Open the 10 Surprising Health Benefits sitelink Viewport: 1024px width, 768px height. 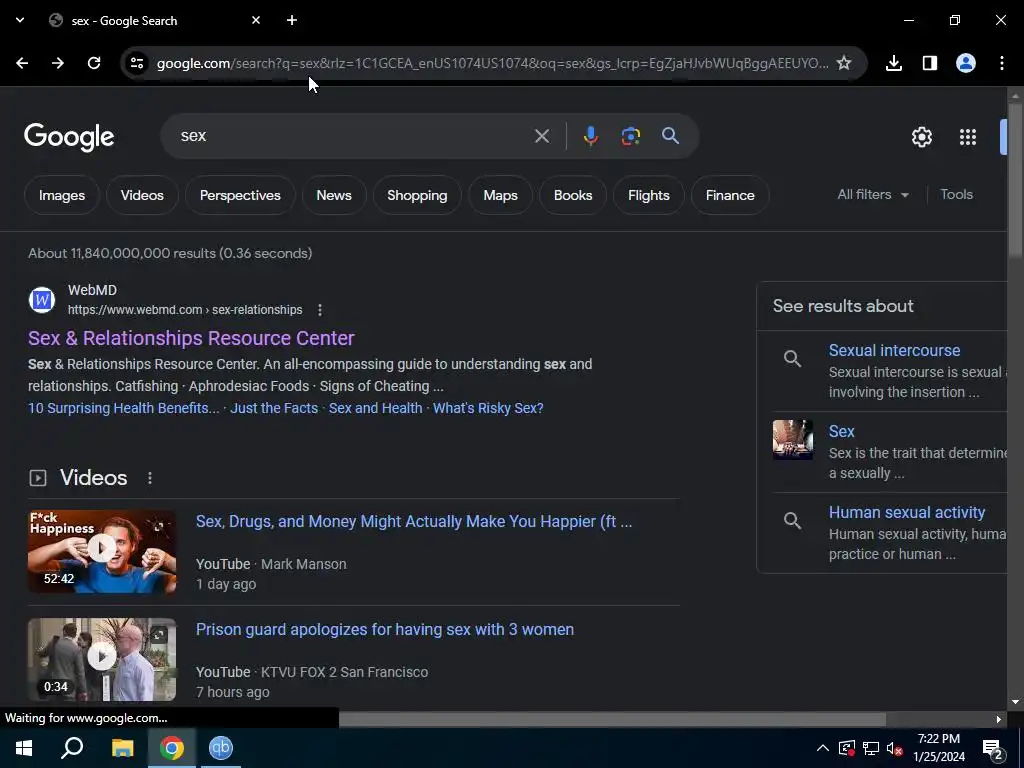pyautogui.click(x=123, y=408)
